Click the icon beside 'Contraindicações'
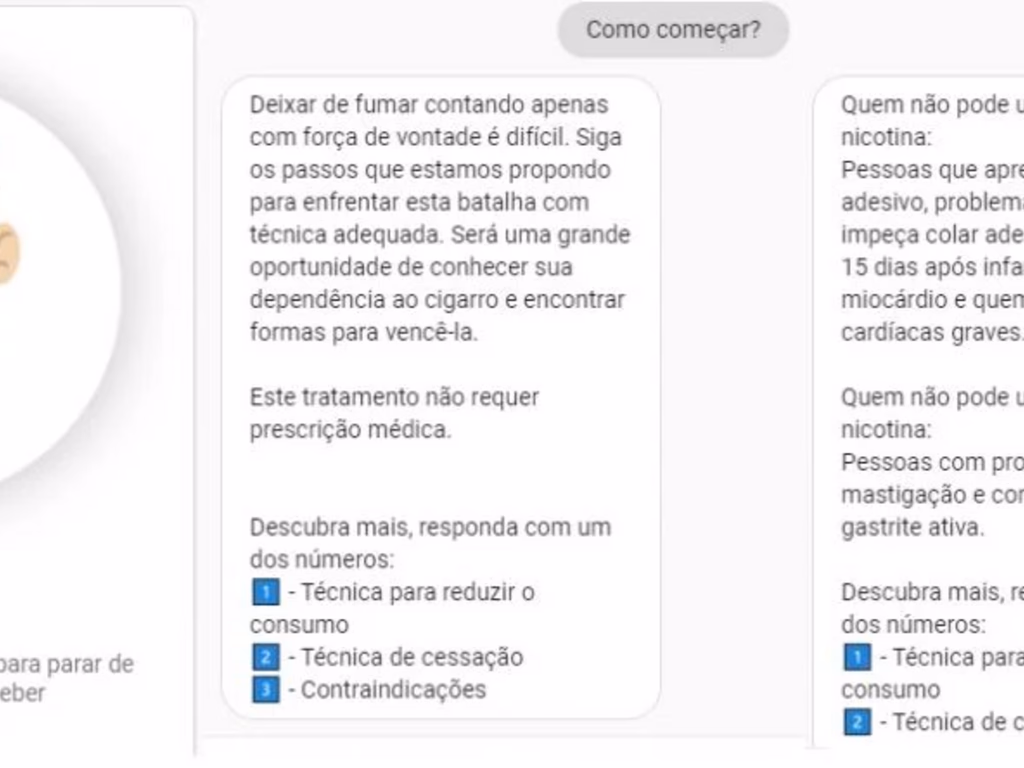 coord(264,689)
